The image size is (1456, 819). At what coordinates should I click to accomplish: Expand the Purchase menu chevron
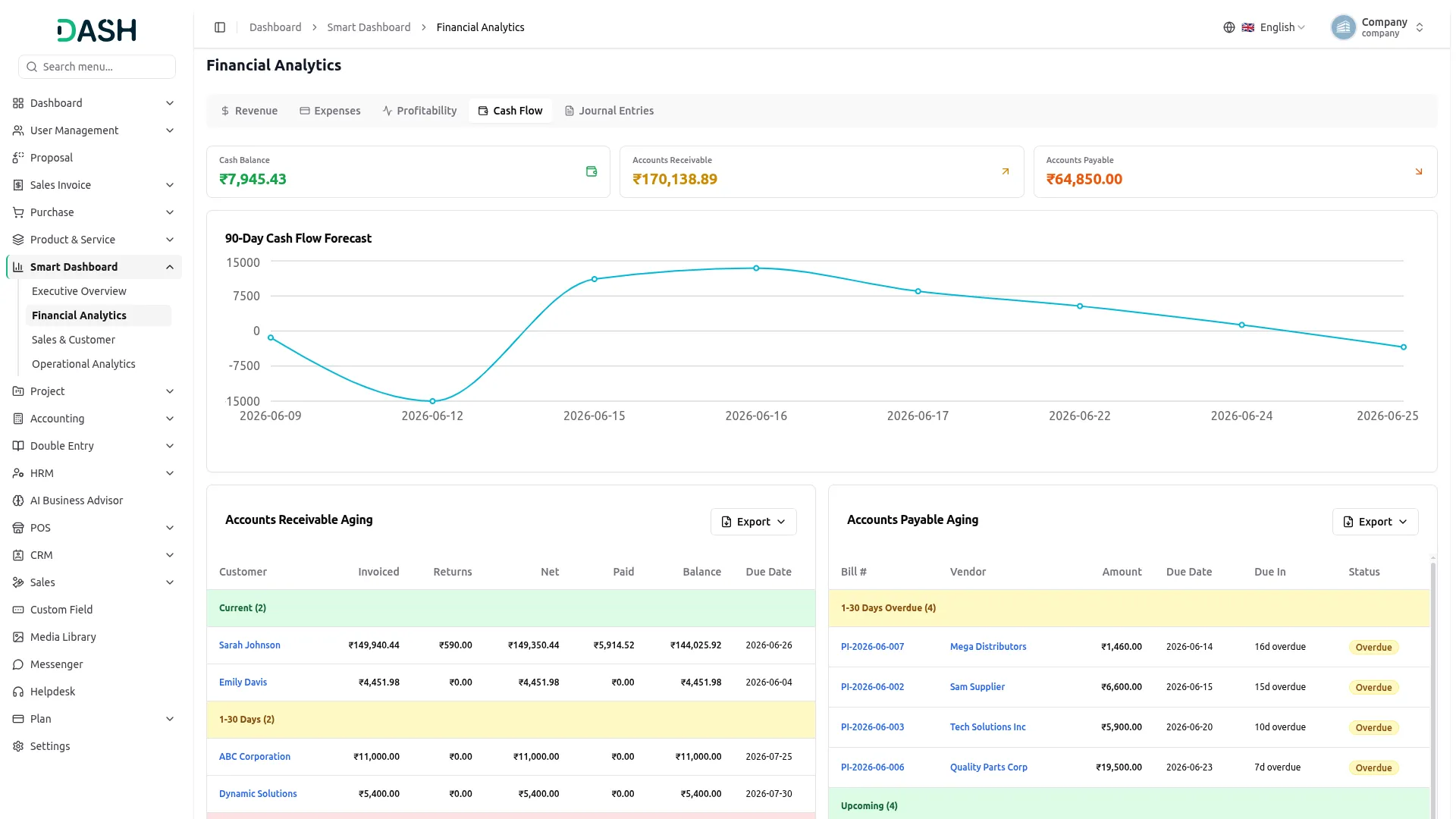click(170, 212)
